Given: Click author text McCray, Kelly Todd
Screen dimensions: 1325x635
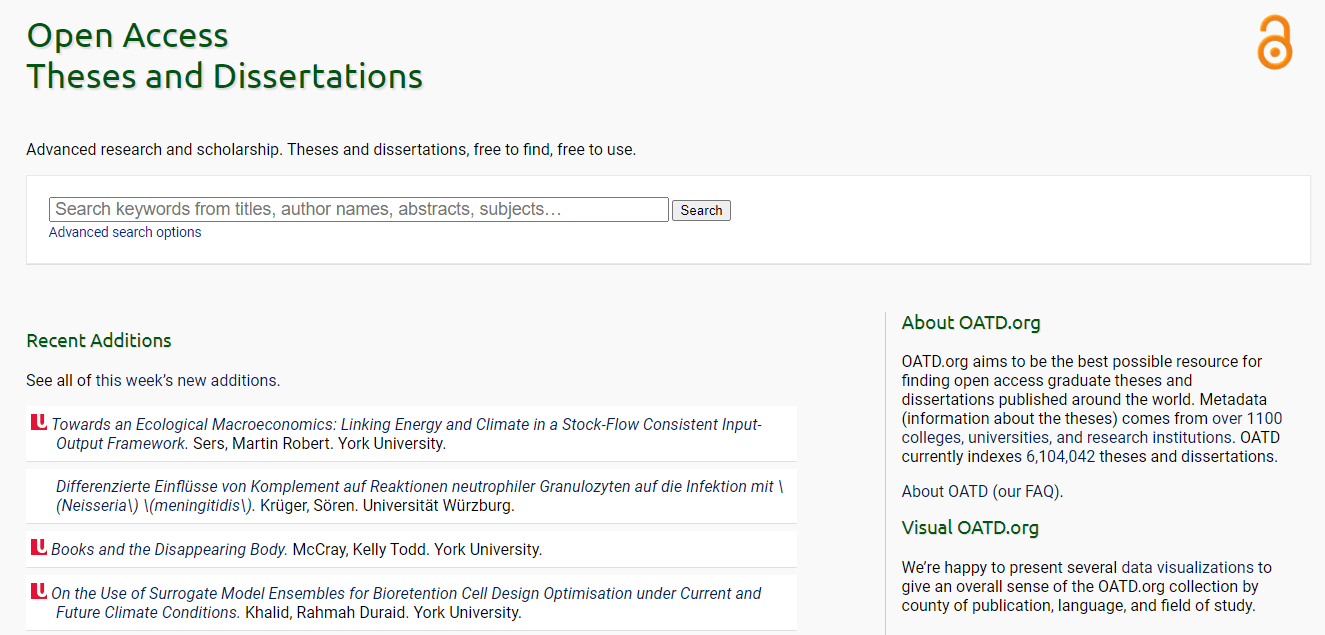Looking at the screenshot, I should (x=361, y=549).
